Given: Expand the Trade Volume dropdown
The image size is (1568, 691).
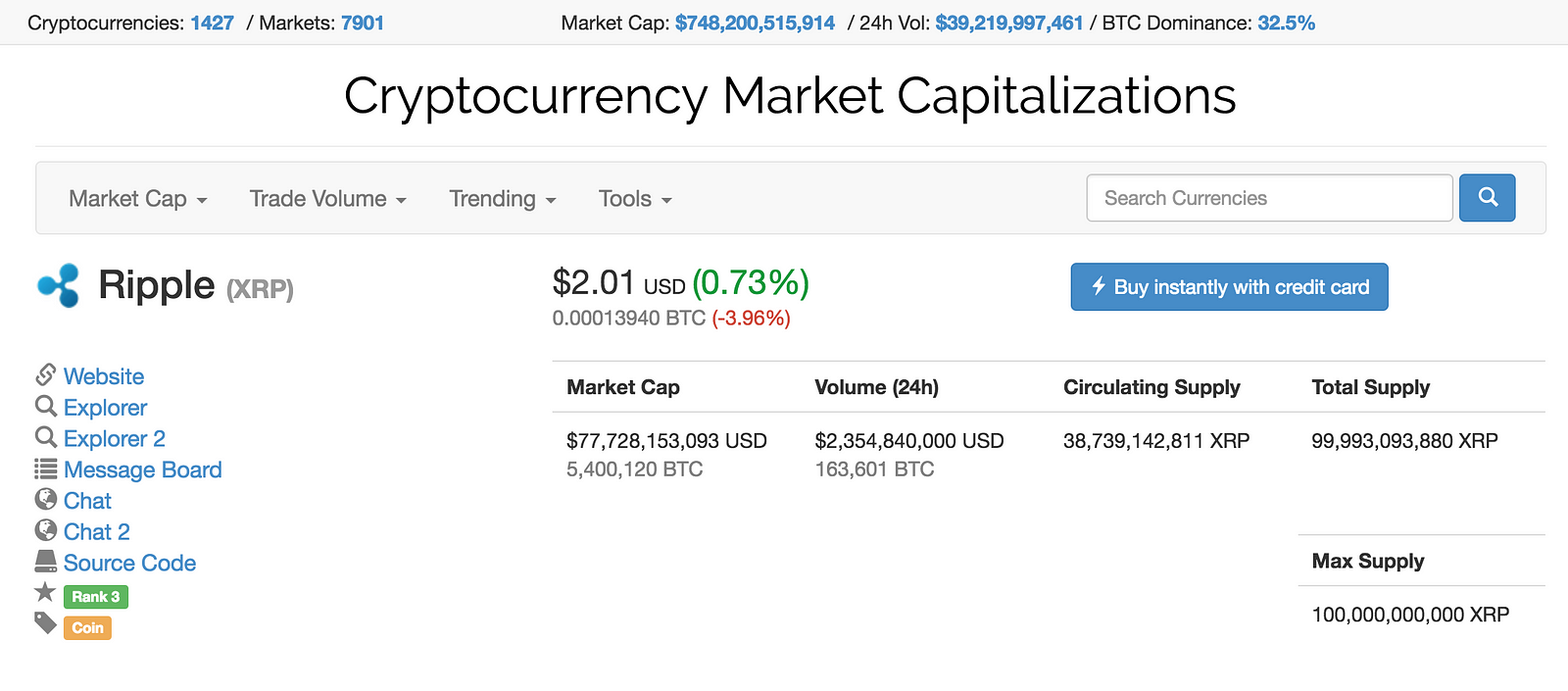Looking at the screenshot, I should tap(327, 199).
